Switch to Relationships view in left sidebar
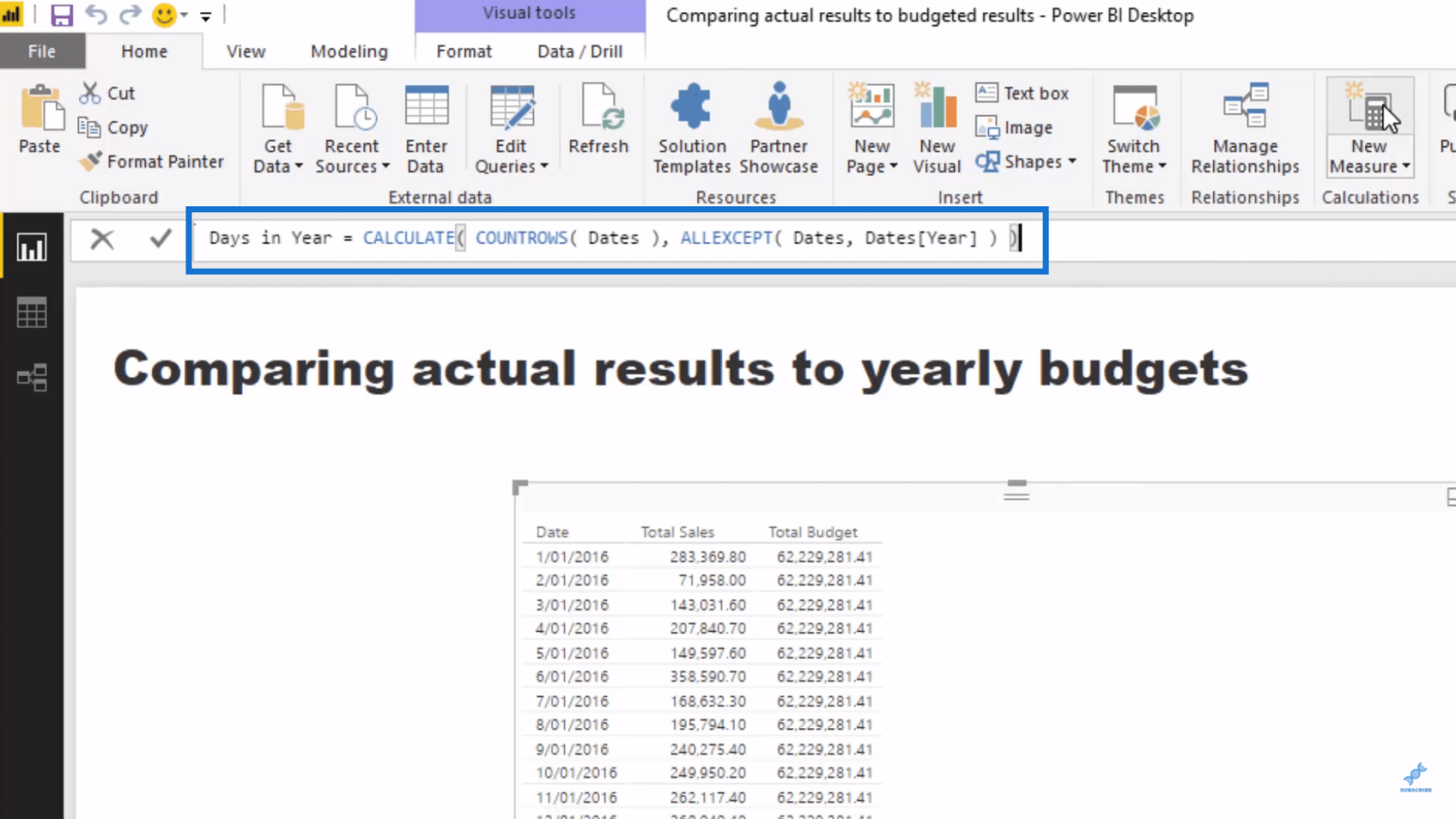Viewport: 1456px width, 819px height. 32,378
